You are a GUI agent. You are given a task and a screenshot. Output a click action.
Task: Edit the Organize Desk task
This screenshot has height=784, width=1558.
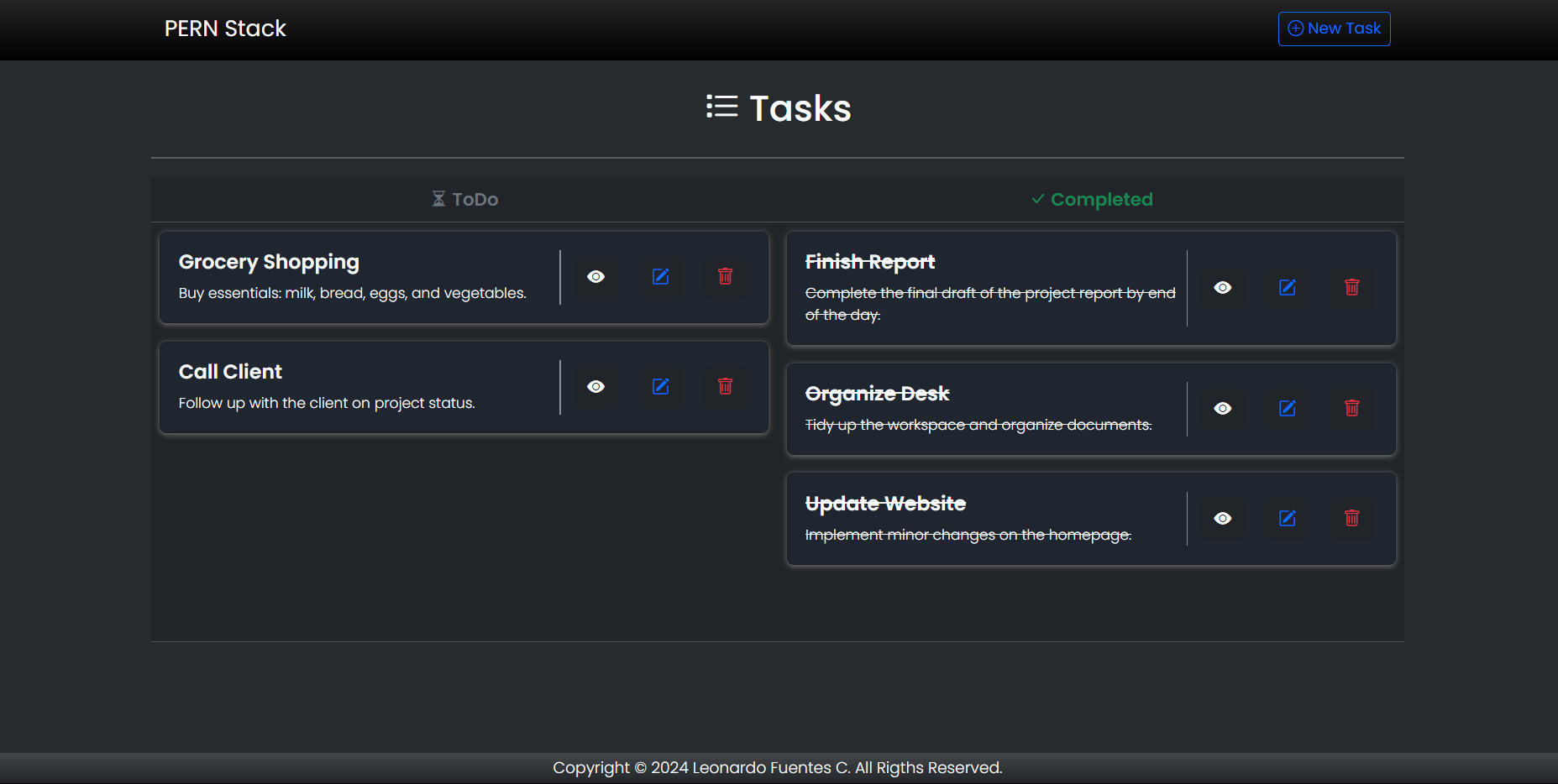click(1288, 409)
